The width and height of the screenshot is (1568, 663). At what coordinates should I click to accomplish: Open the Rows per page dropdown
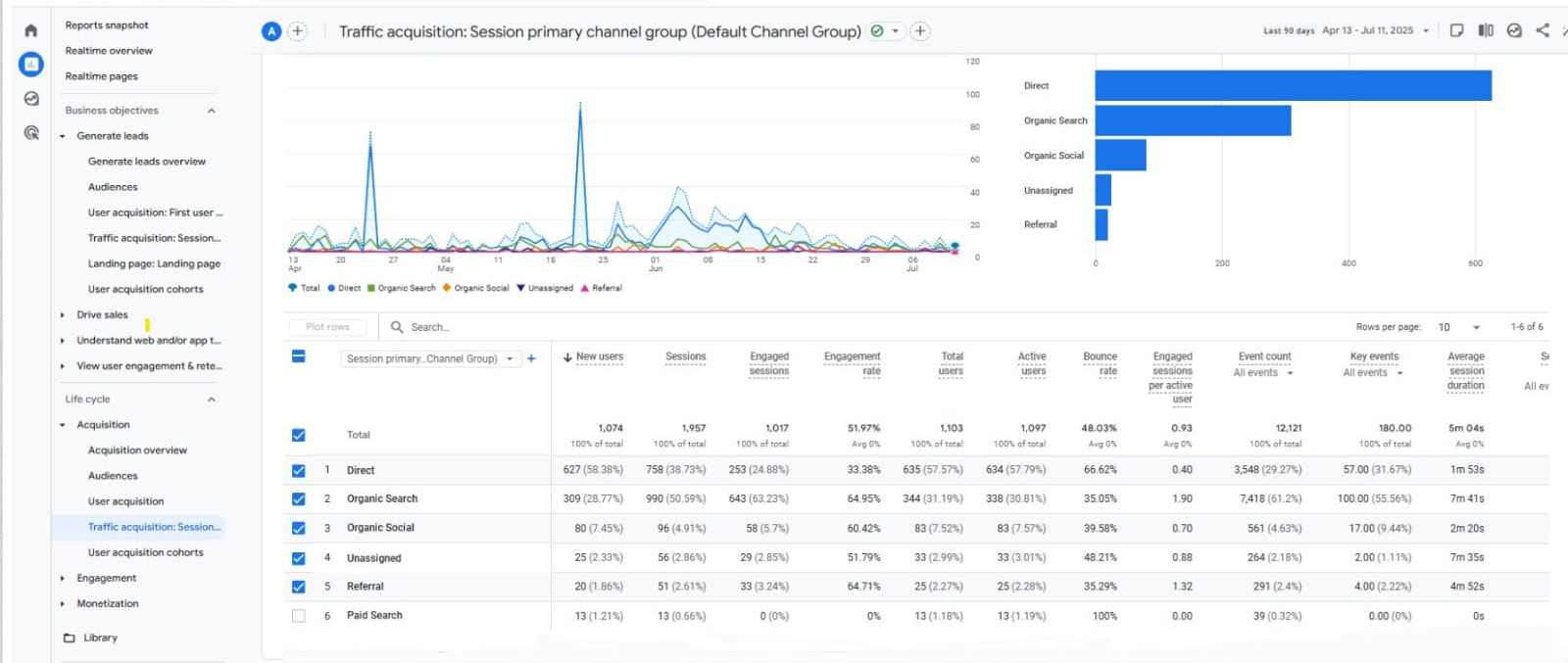[1459, 327]
